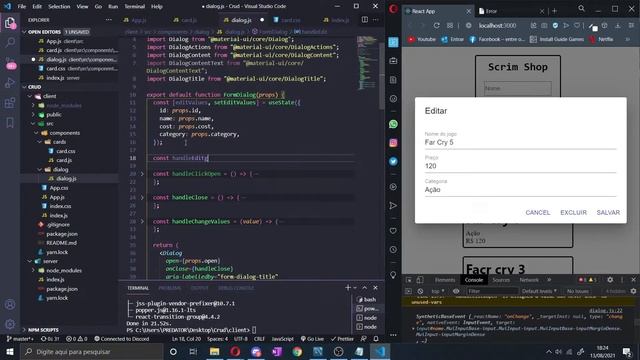The width and height of the screenshot is (640, 360).
Task: Reload the page in Opera browser
Action: [x=436, y=25]
